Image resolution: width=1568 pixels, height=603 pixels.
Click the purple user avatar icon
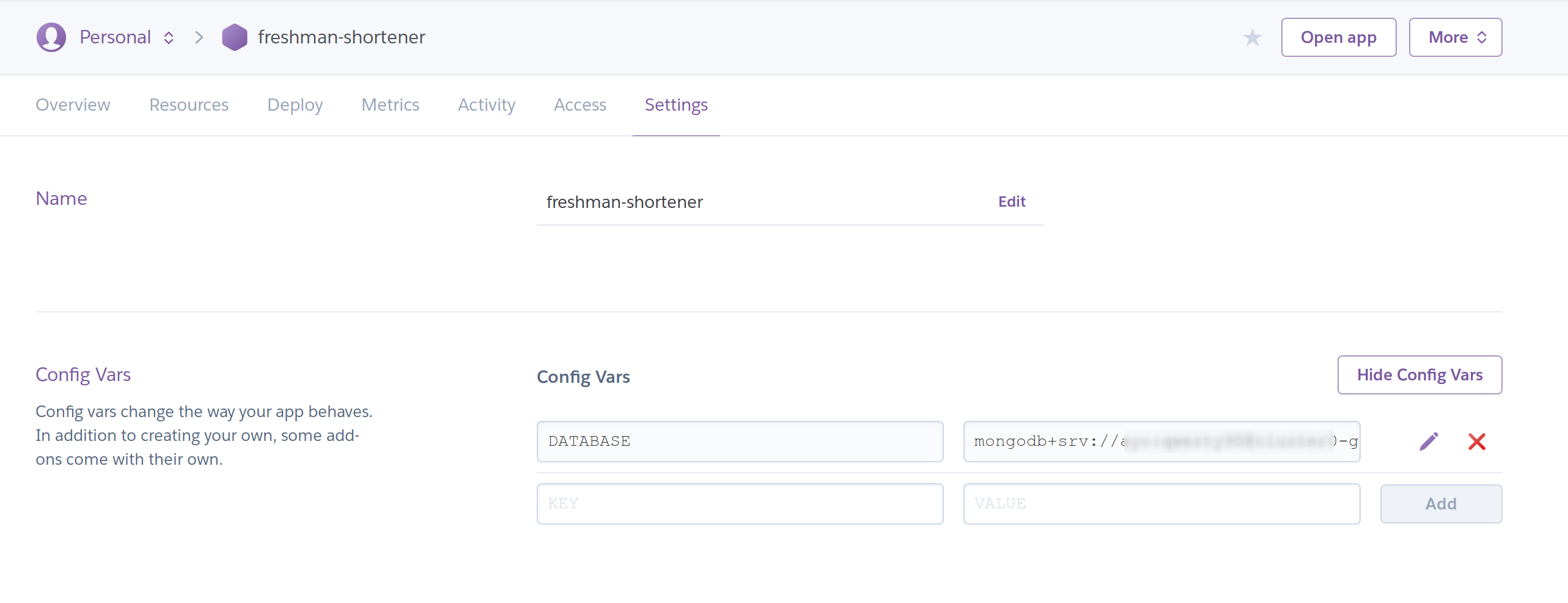click(51, 37)
